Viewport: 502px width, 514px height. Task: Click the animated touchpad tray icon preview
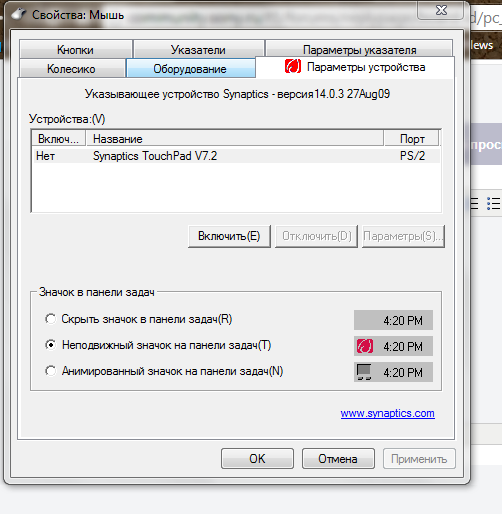point(364,372)
